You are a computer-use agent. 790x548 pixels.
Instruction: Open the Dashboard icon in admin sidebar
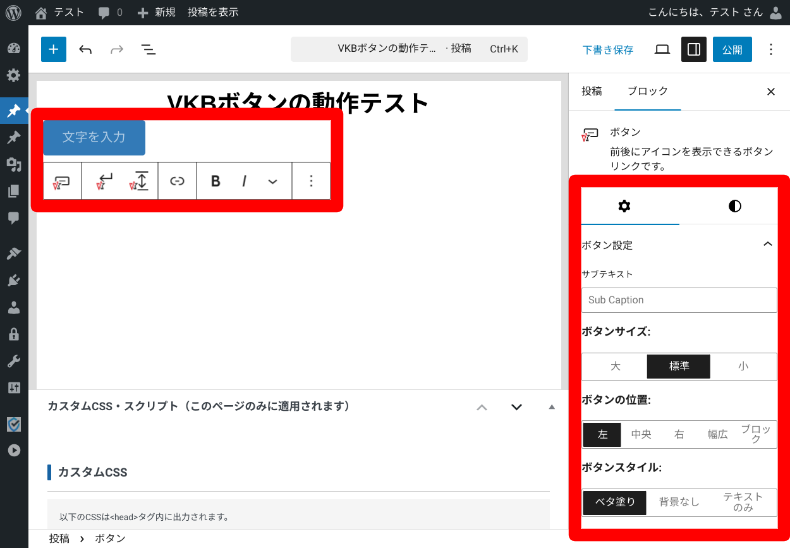point(14,48)
